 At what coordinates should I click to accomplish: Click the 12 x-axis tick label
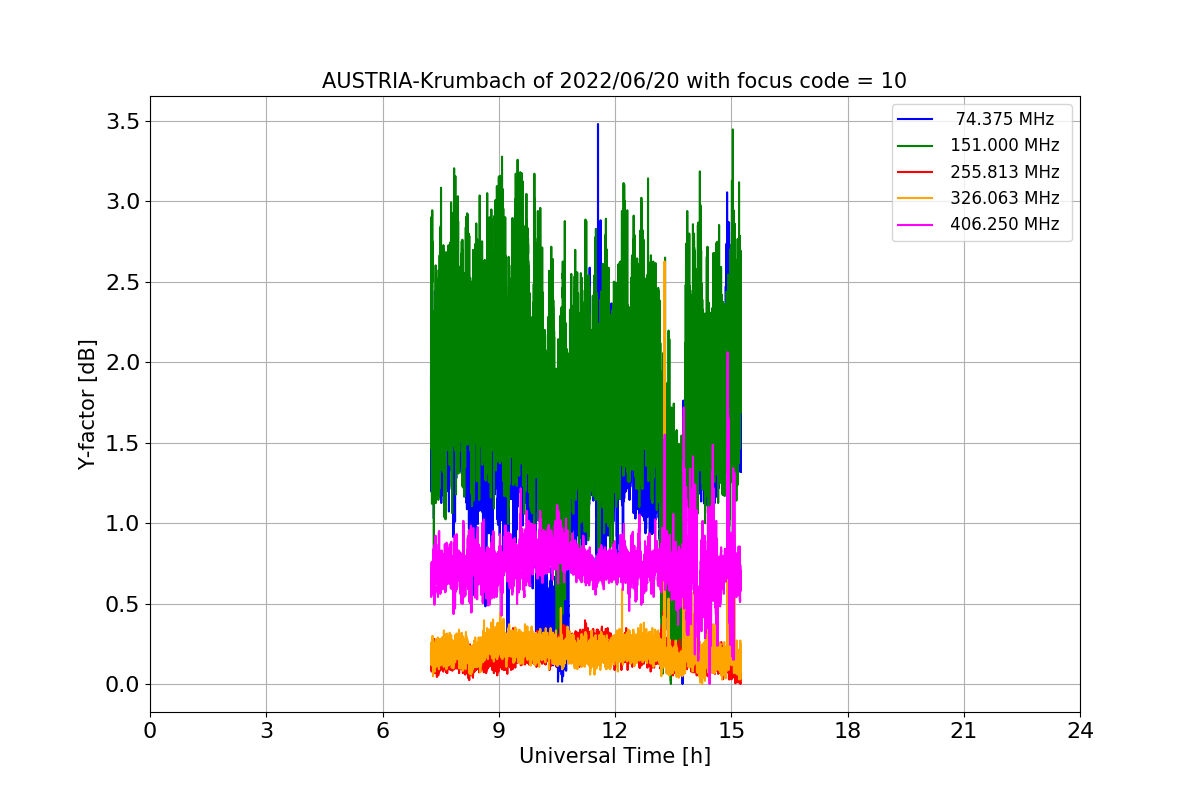615,731
